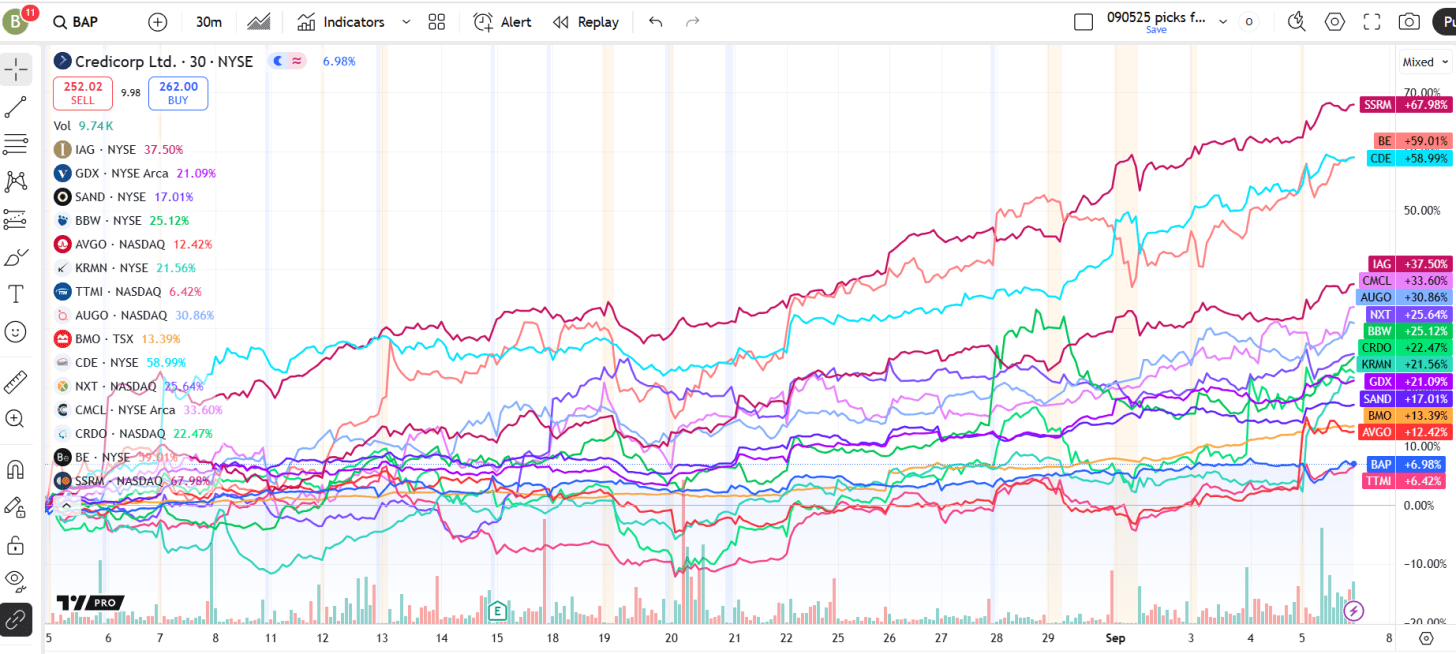Collapse the legend with the chevron below SSRM
Viewport: 1456px width, 654px height.
click(x=66, y=506)
